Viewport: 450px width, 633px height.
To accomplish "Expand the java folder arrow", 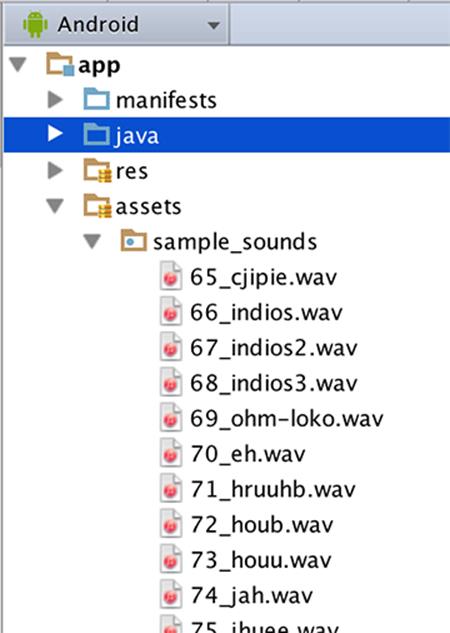I will (55, 133).
